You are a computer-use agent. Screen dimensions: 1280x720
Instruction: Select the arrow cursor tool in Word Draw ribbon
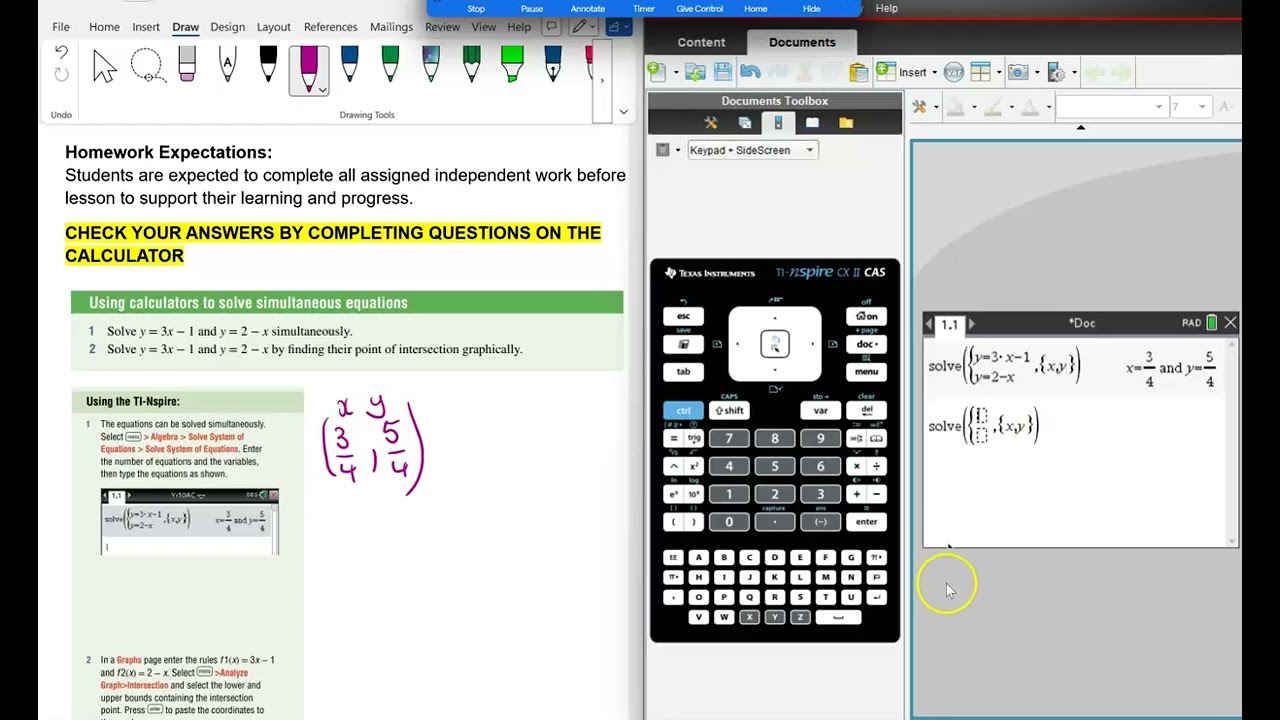tap(104, 67)
